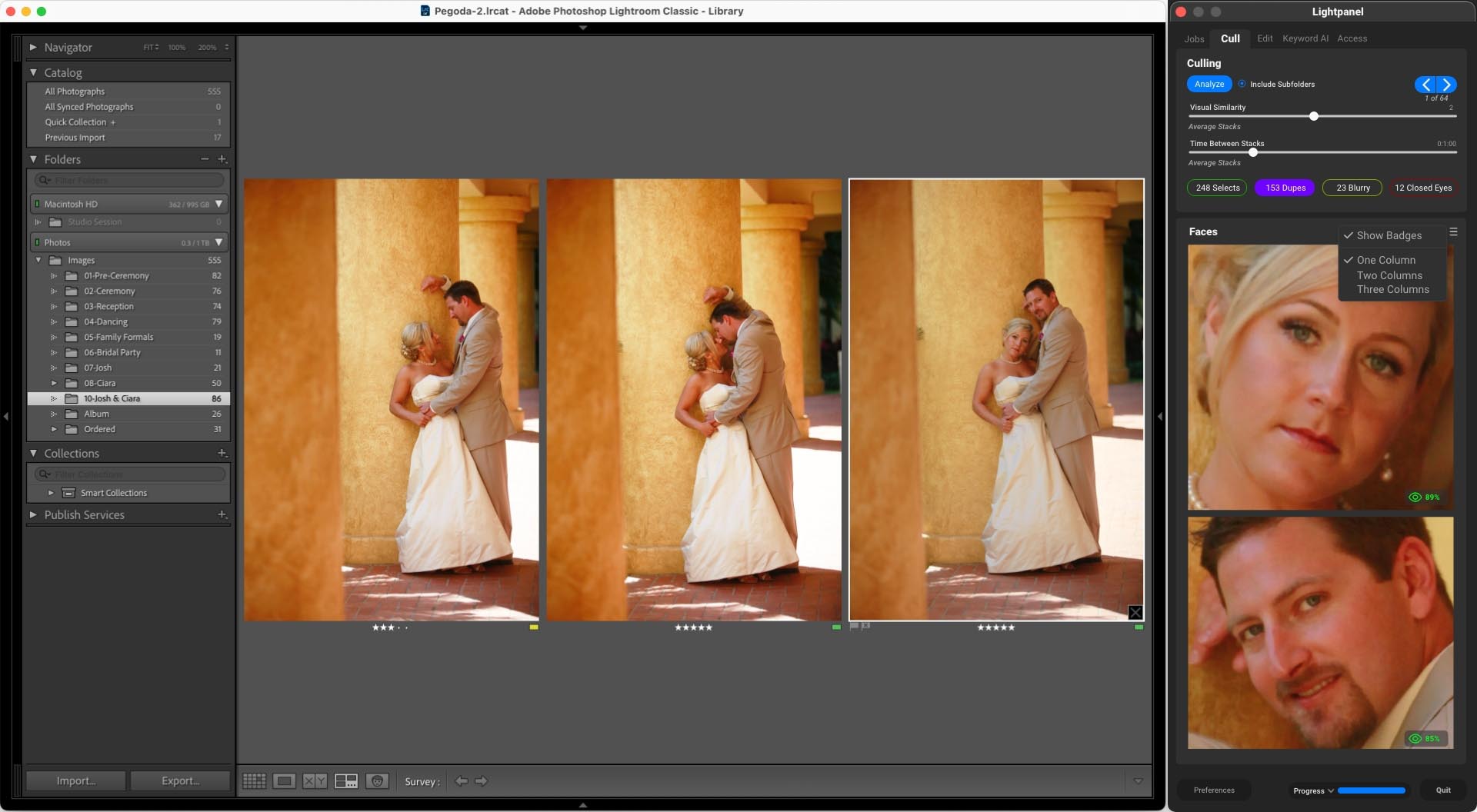
Task: Activate People view face icon
Action: tap(377, 781)
